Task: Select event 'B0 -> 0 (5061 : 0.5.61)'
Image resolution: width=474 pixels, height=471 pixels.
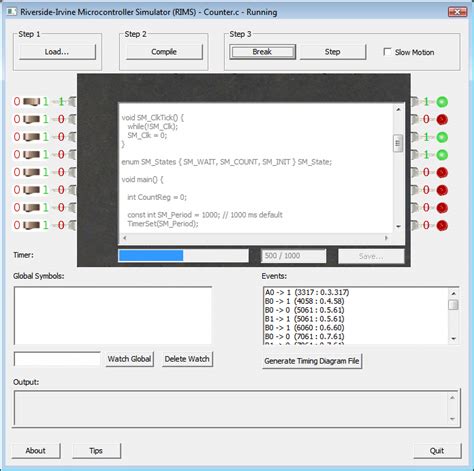Action: pos(304,310)
